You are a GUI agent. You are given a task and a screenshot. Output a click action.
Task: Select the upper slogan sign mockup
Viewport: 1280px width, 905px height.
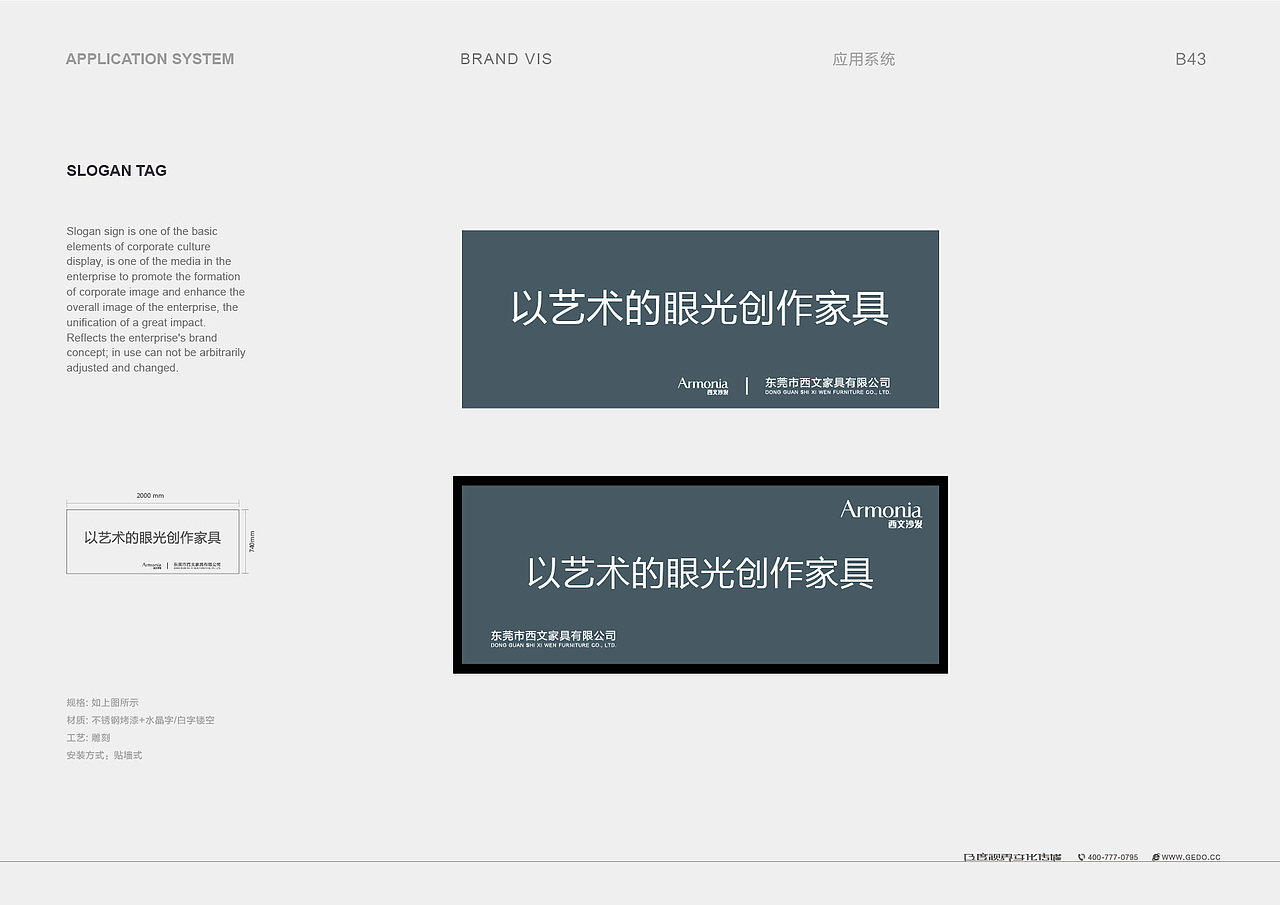(700, 319)
